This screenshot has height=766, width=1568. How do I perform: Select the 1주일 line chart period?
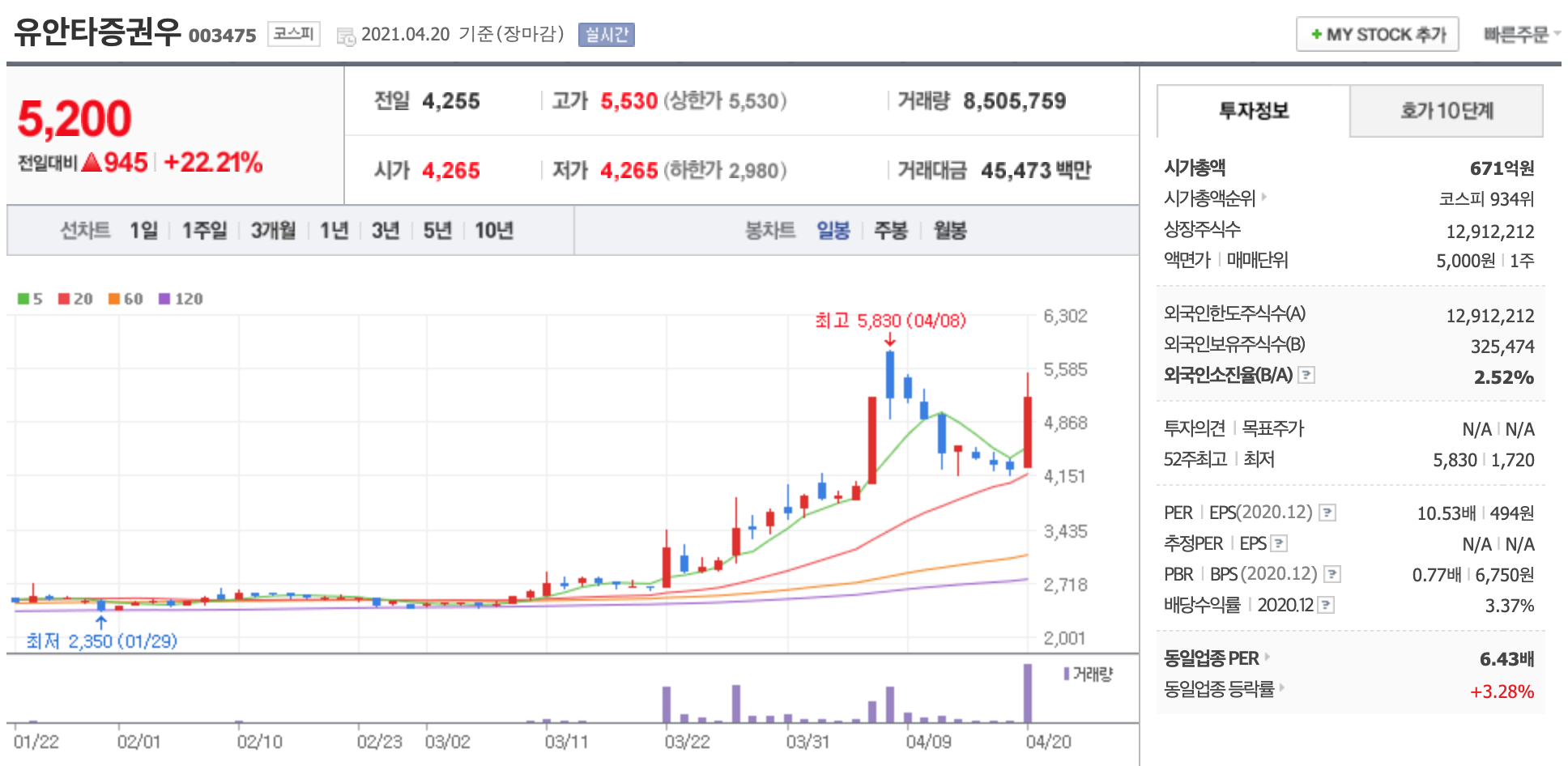click(x=204, y=231)
